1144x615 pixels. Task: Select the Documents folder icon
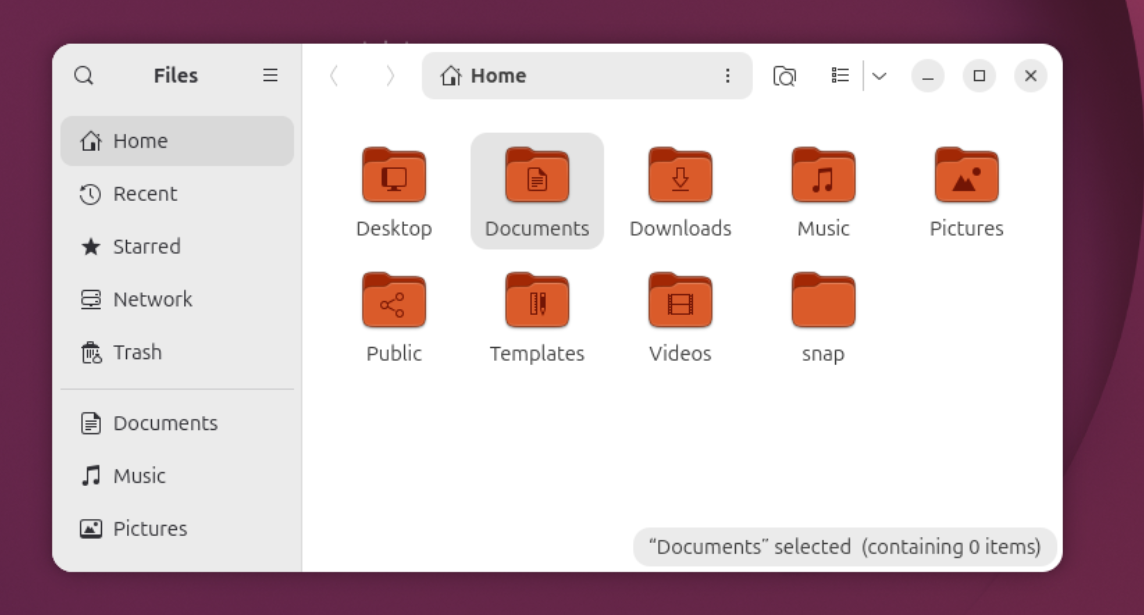pos(537,175)
